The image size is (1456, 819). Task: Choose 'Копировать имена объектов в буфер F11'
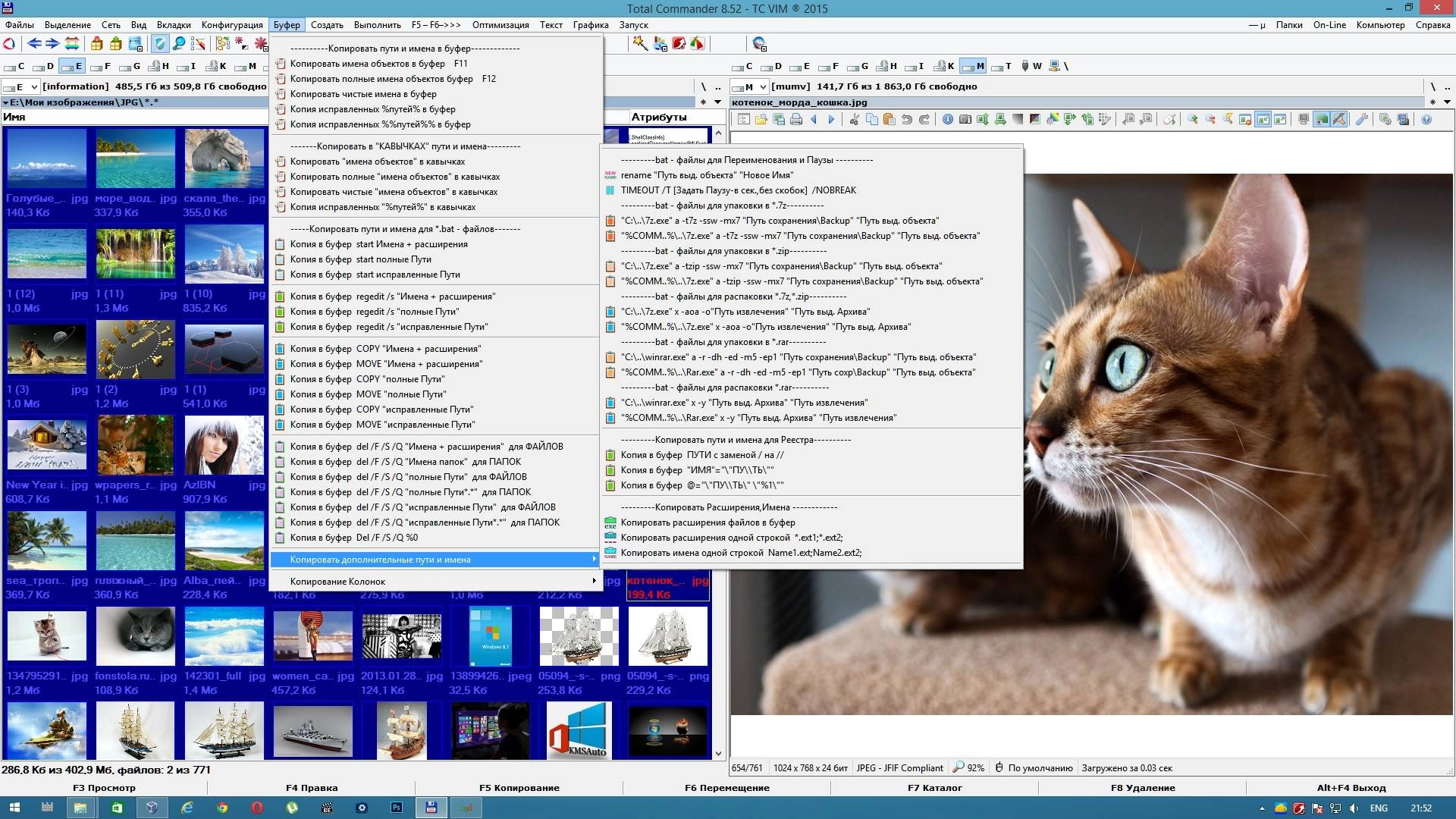(436, 64)
